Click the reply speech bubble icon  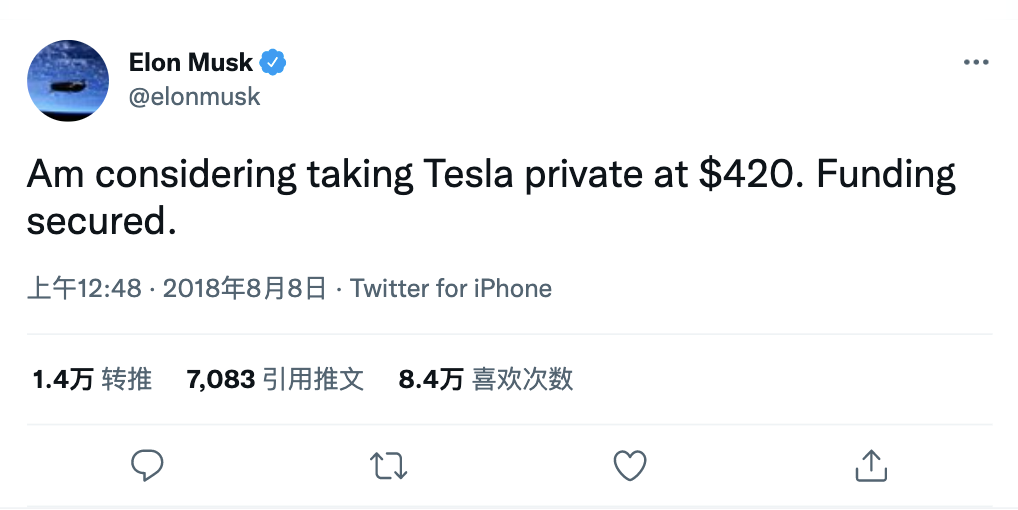click(147, 464)
